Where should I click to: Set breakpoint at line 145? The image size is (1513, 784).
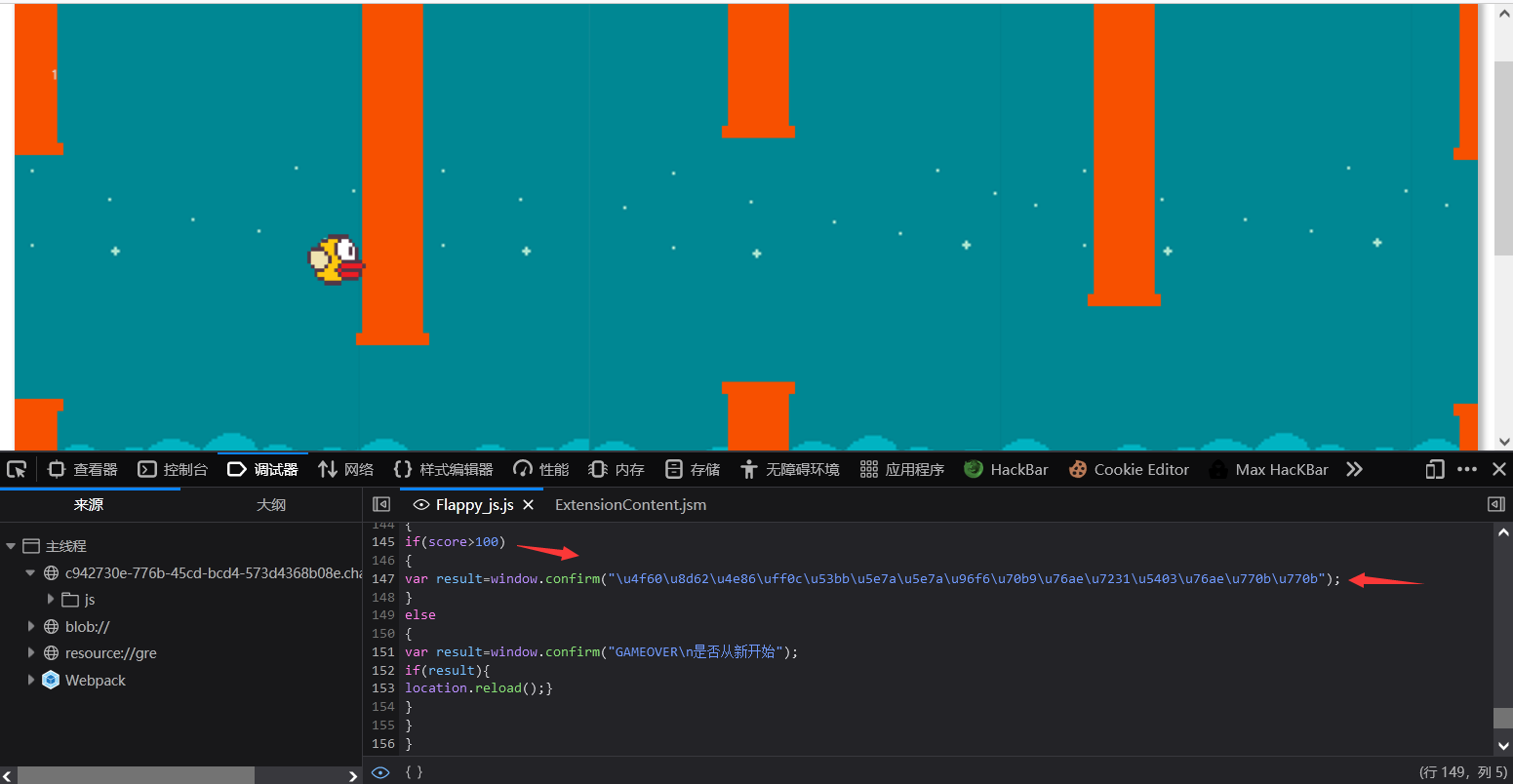pyautogui.click(x=382, y=542)
